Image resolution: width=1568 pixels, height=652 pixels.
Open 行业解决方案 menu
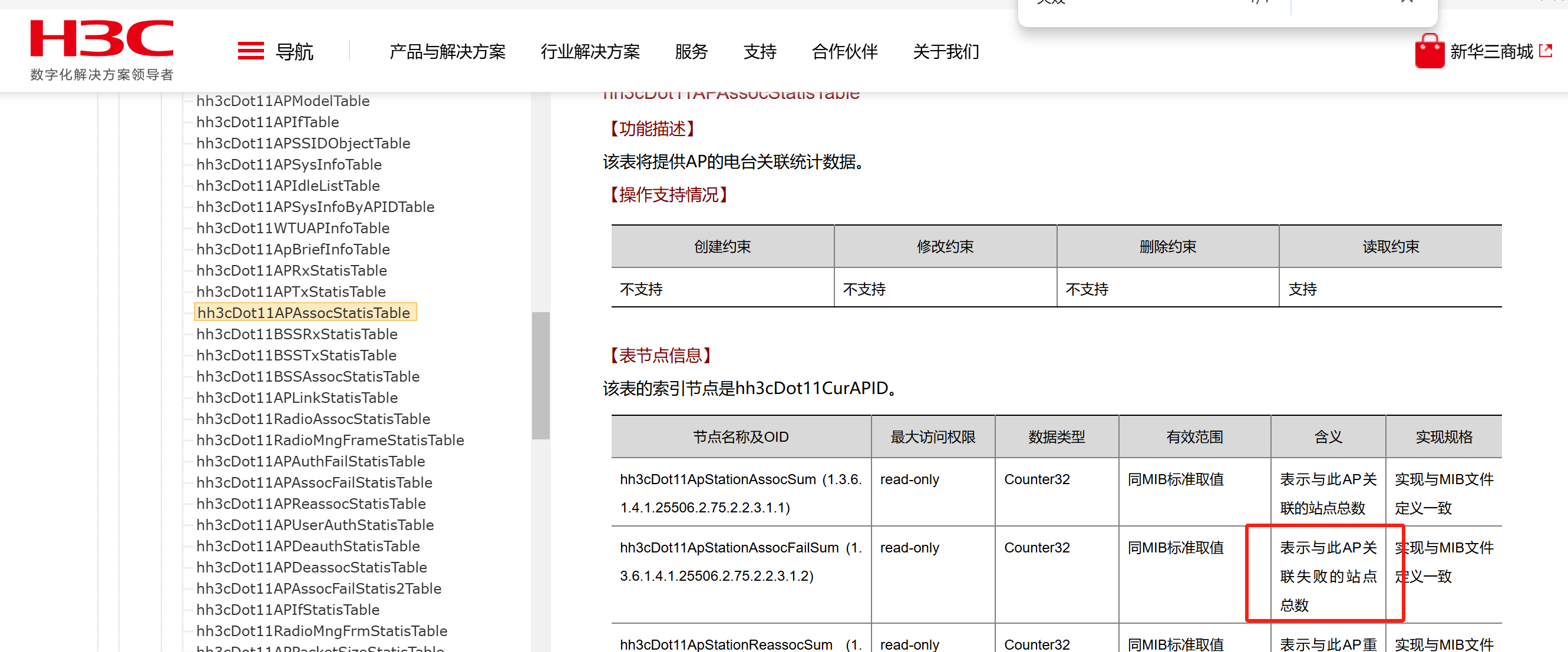point(590,52)
